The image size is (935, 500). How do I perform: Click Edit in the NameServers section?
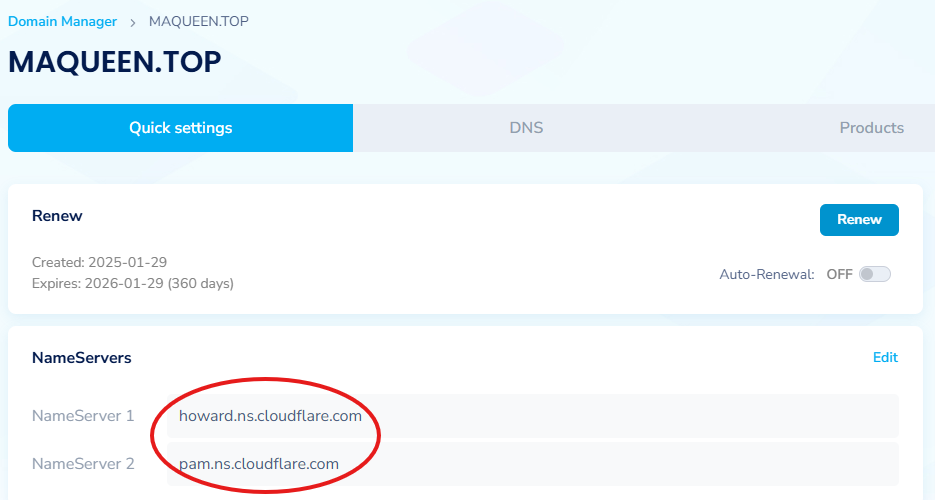coord(886,357)
